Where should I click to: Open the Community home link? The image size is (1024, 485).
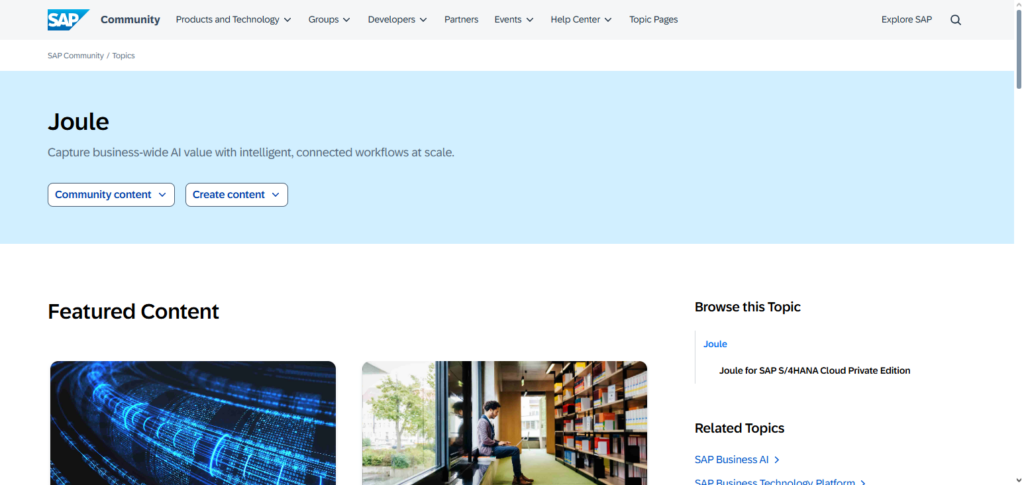(130, 20)
